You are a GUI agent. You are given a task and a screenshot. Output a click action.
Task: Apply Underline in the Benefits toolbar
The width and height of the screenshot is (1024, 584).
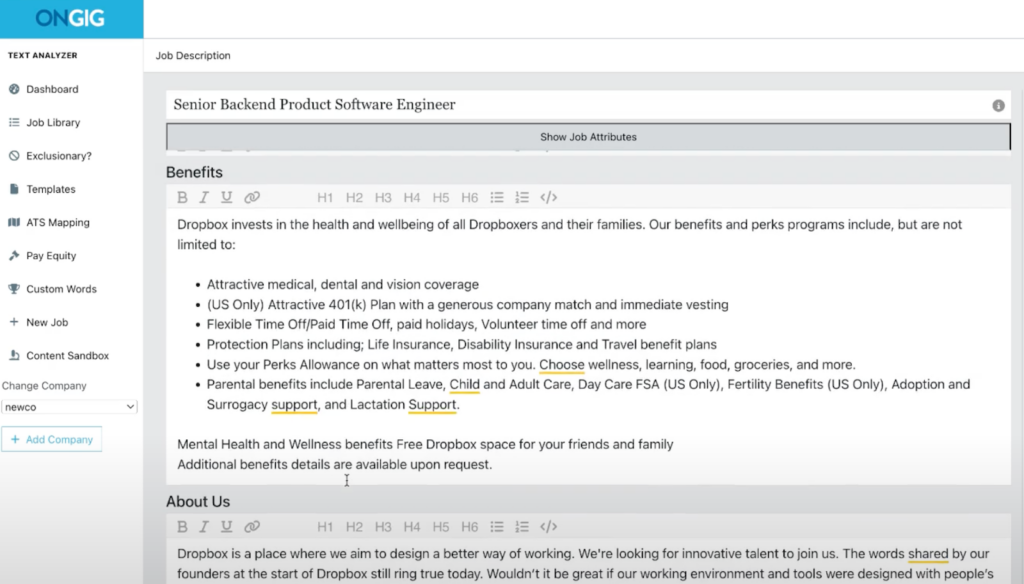(x=227, y=198)
